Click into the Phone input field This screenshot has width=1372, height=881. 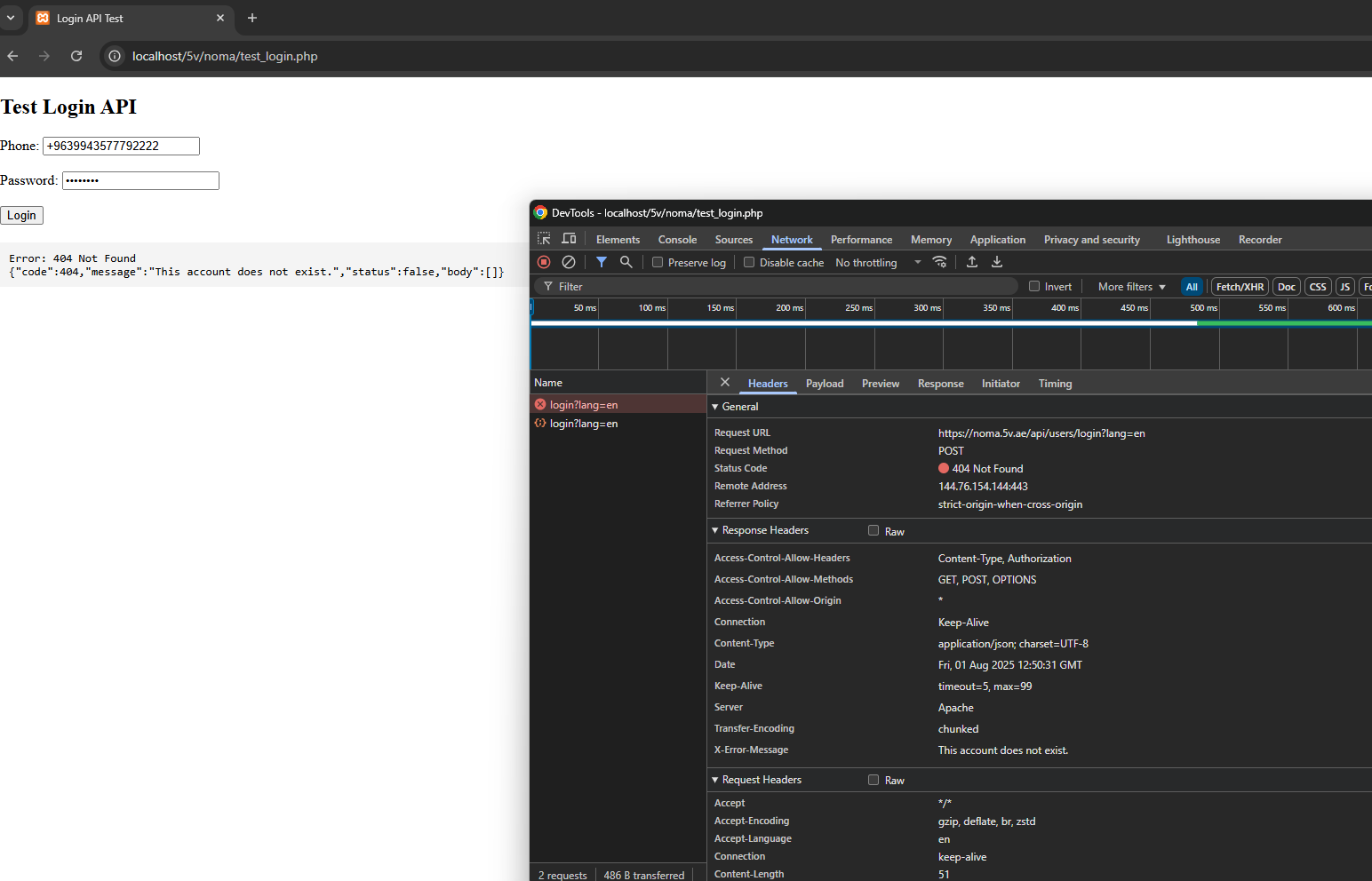[x=121, y=146]
